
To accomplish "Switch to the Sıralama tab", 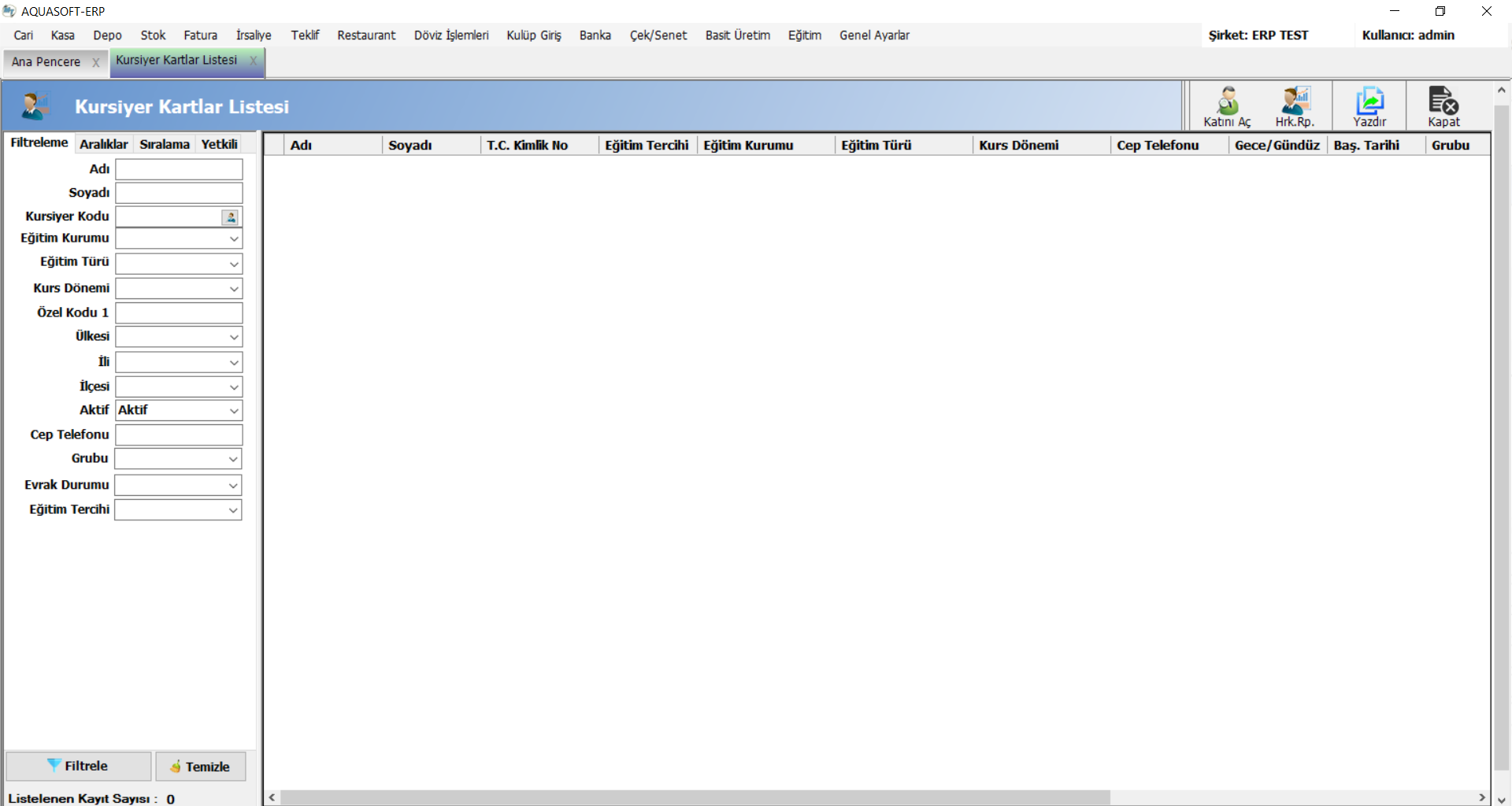I will pos(165,144).
